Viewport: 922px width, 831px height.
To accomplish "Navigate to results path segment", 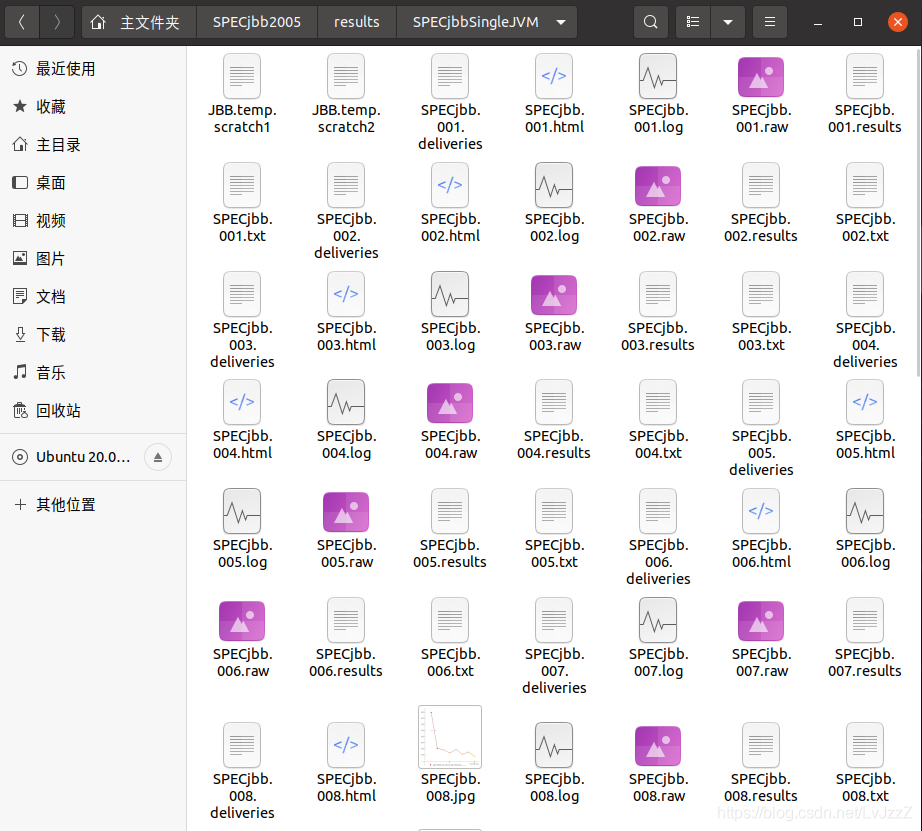I will click(356, 22).
